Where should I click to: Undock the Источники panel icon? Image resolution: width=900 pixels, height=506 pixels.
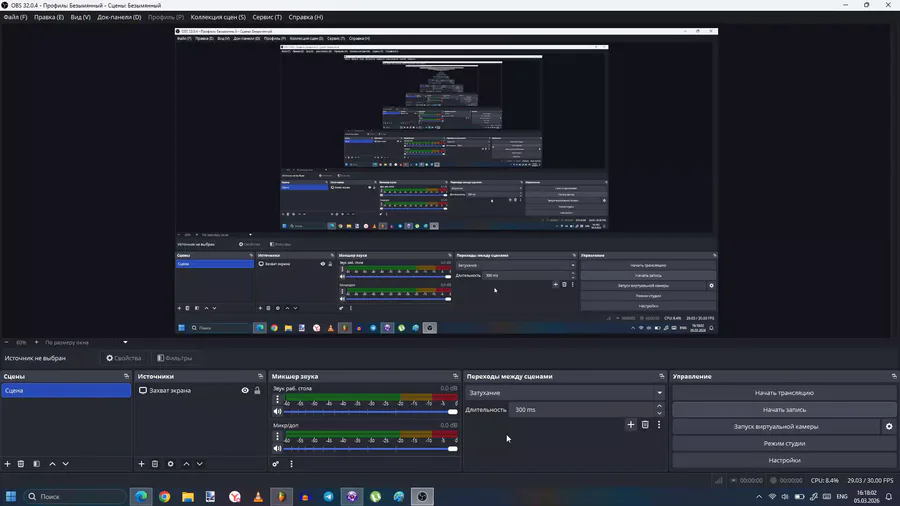pyautogui.click(x=261, y=376)
